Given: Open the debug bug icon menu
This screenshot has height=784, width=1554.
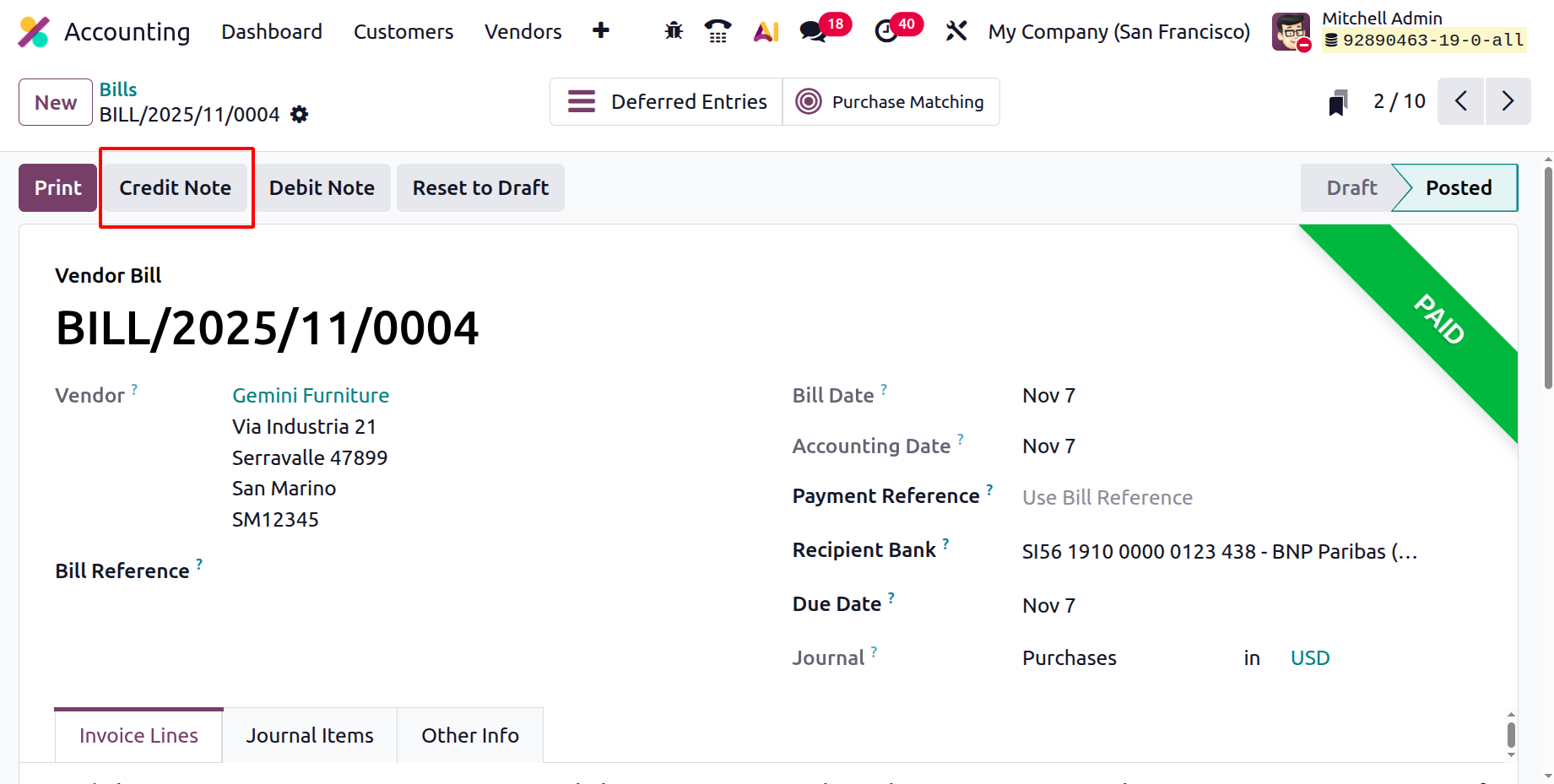Looking at the screenshot, I should 674,31.
